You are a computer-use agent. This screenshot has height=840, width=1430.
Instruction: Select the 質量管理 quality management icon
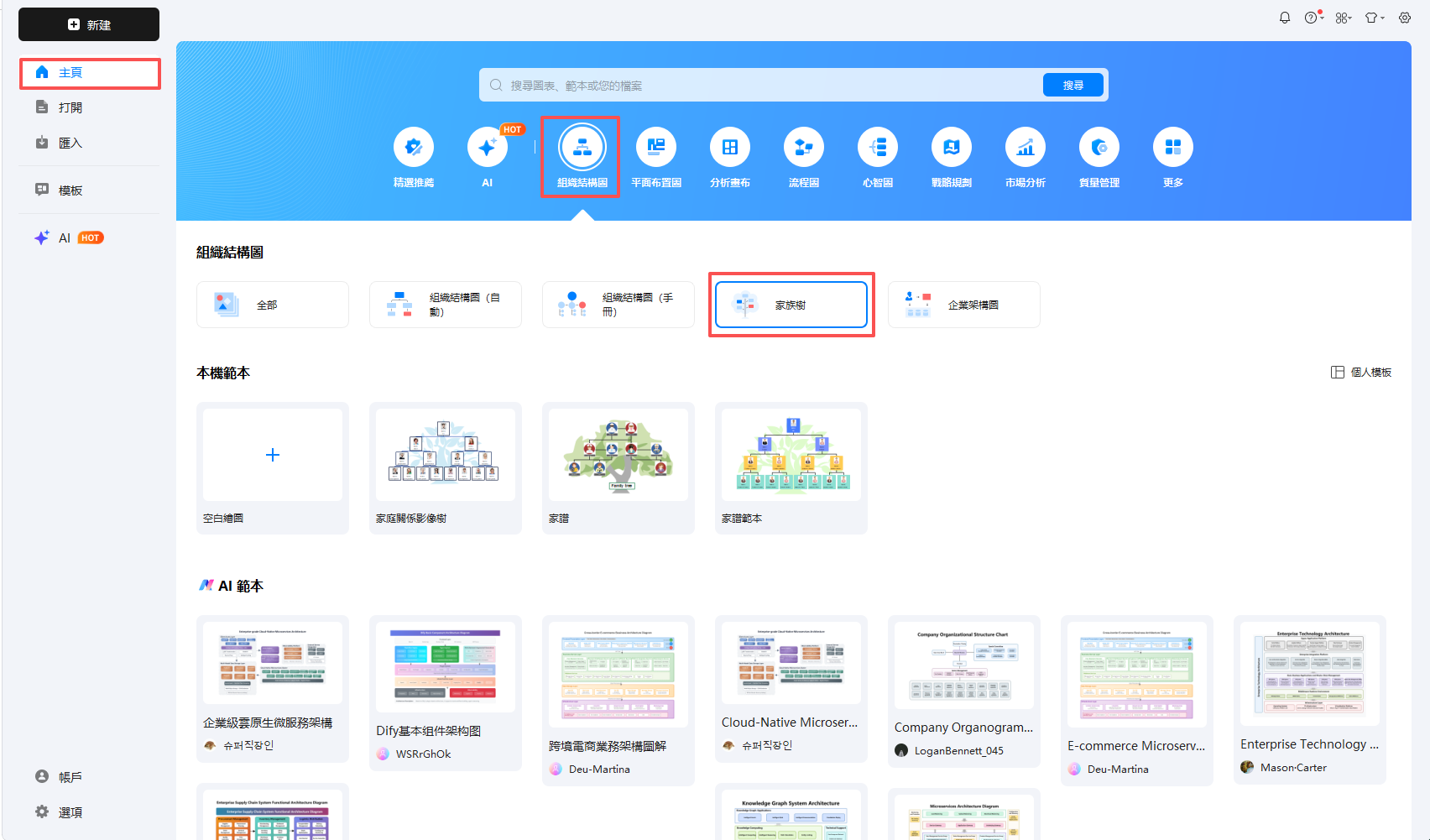tap(1099, 157)
